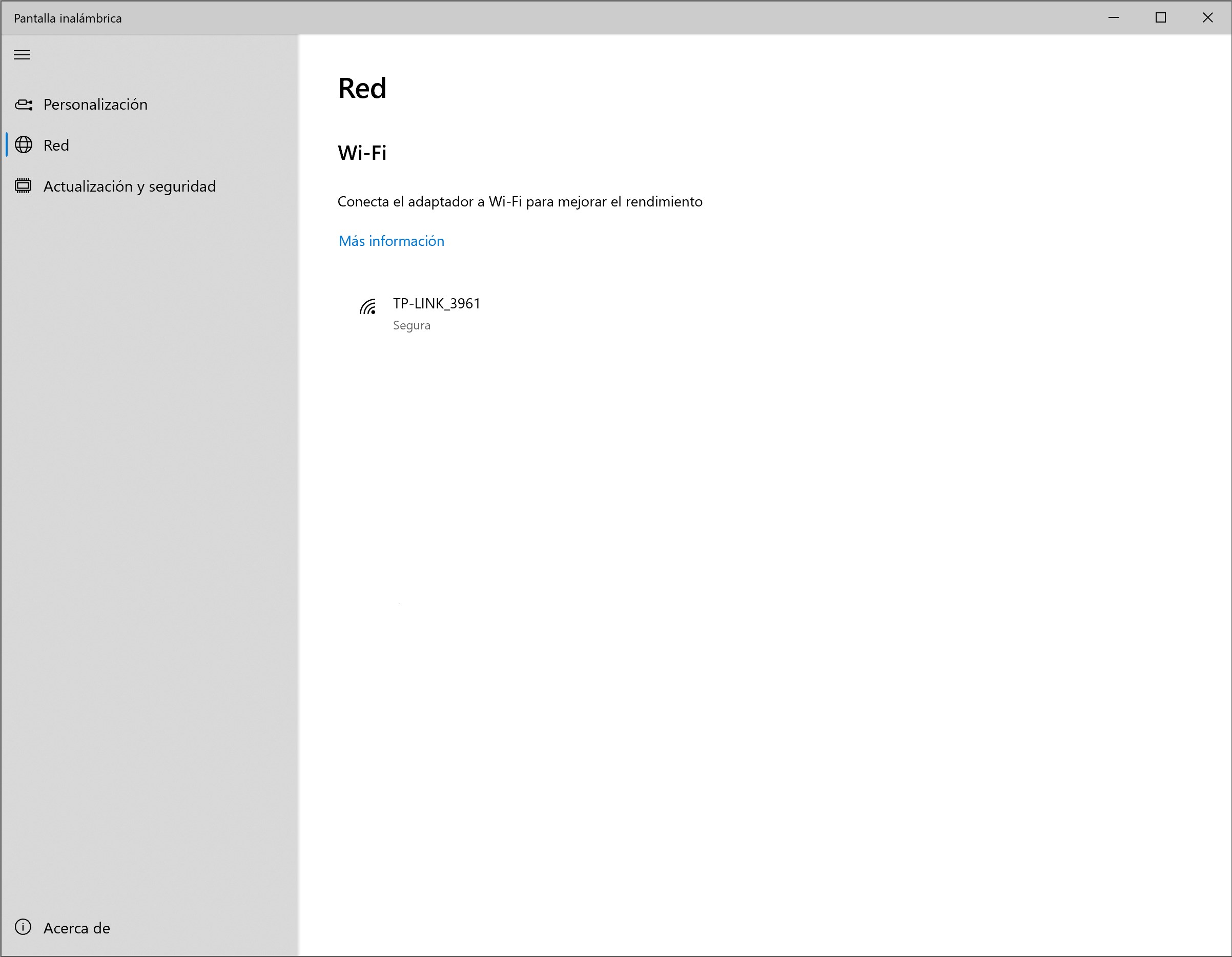Click the Red globe icon in sidebar
1232x957 pixels.
click(24, 145)
